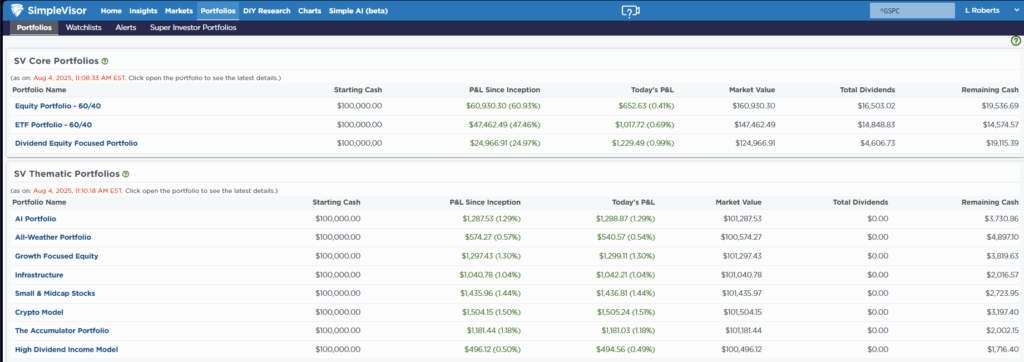Switch to the Watchlists tab

84,28
